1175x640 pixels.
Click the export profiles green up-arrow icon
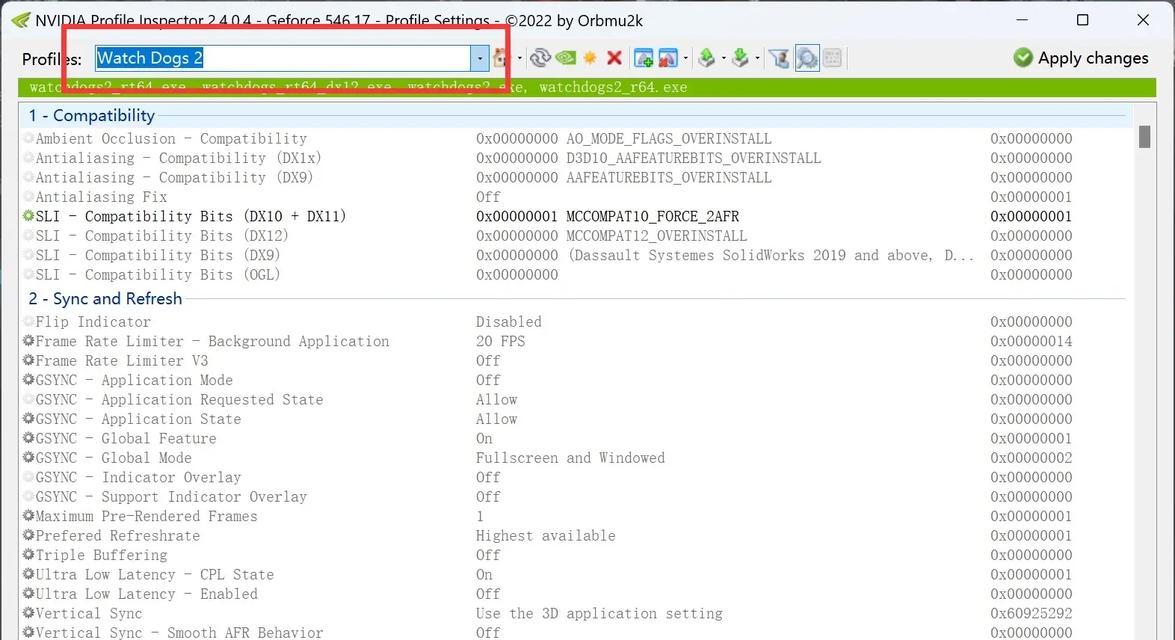click(706, 58)
